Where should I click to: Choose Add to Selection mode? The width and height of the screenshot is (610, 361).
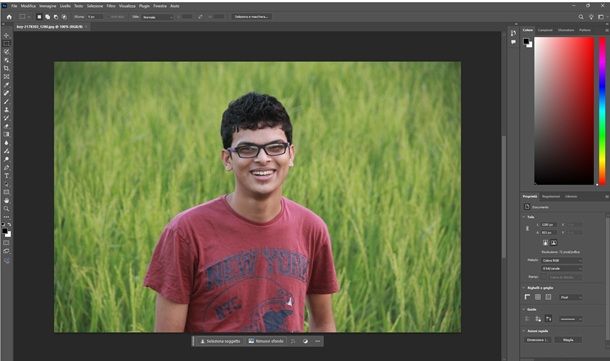coord(47,17)
